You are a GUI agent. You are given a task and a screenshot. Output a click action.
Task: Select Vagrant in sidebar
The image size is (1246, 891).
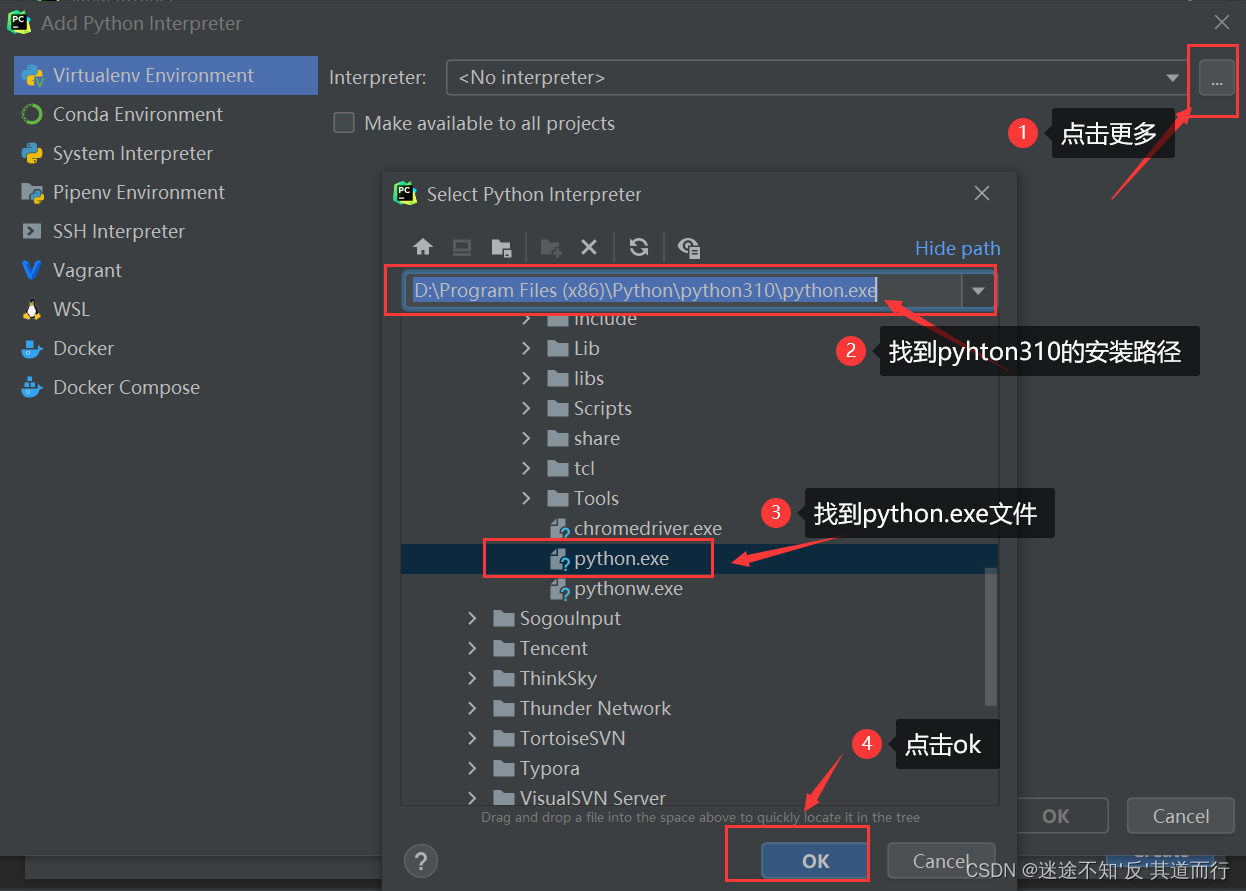tap(166, 270)
